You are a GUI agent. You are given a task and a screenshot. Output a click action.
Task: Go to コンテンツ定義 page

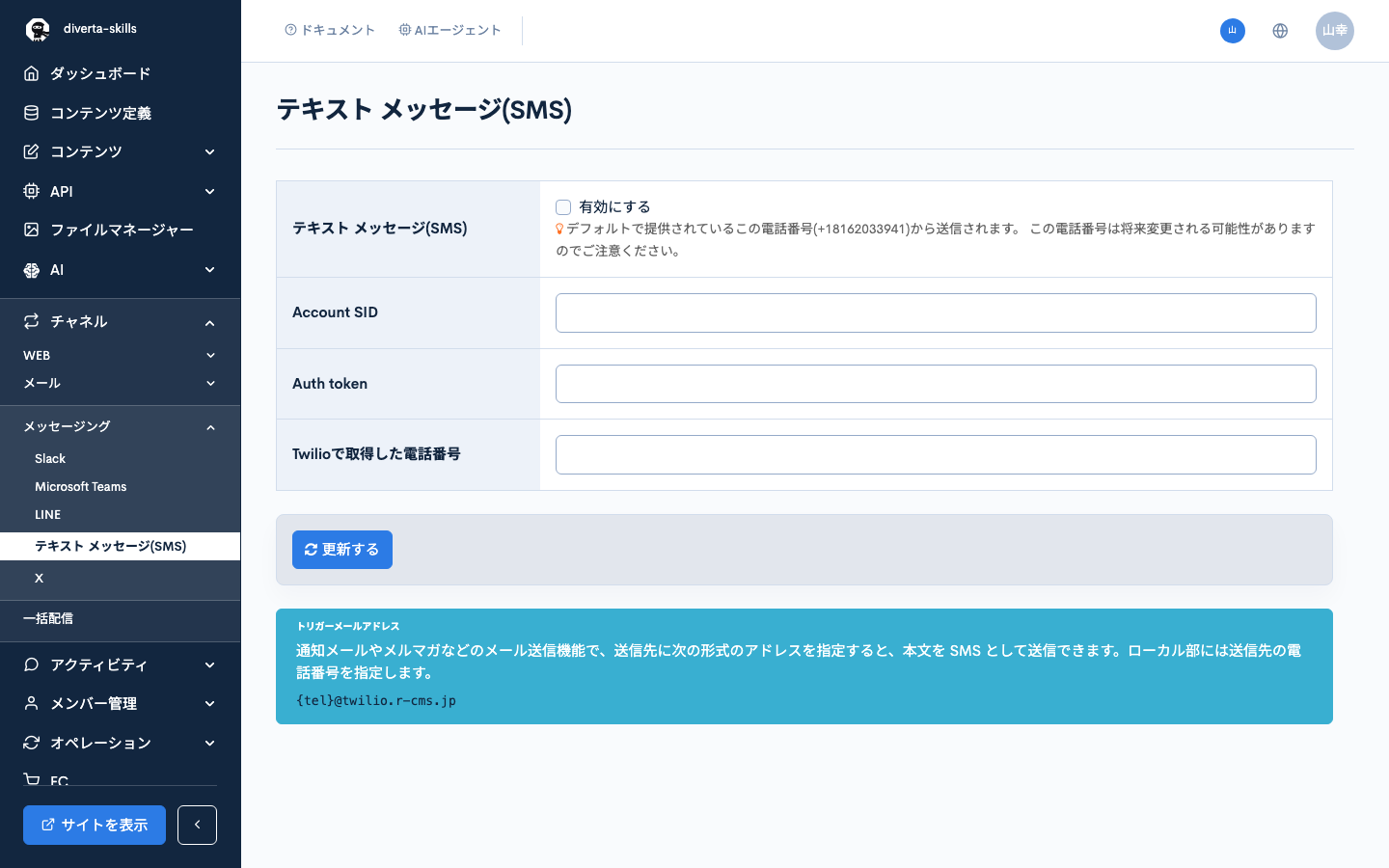[100, 113]
